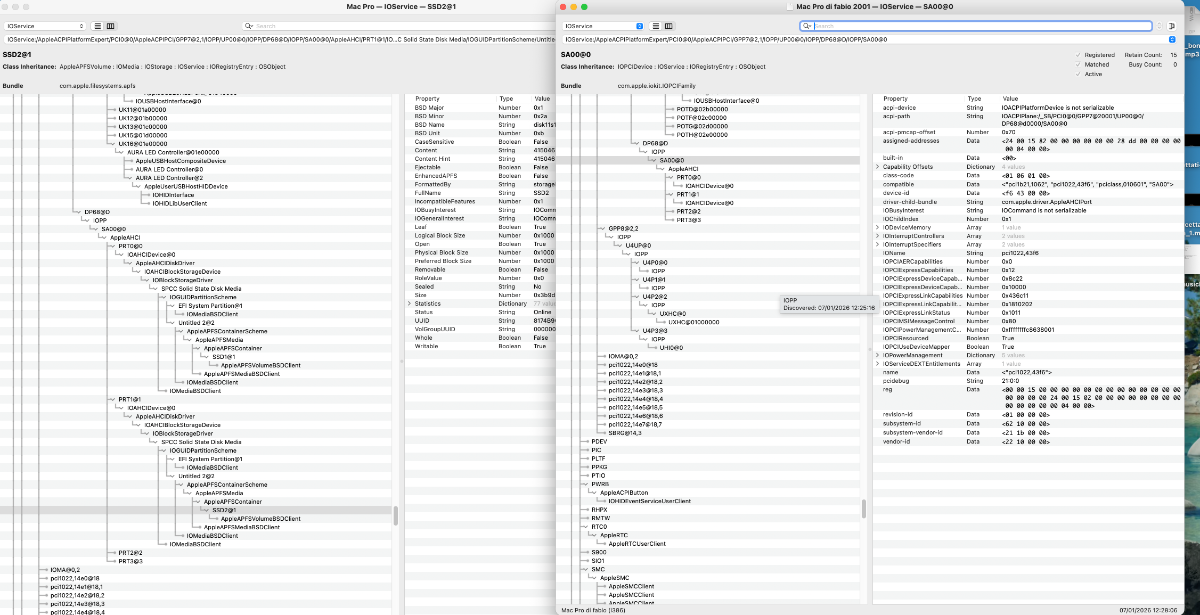1200x615 pixels.
Task: Click the right window tree scrollbar thumb
Action: (x=864, y=508)
